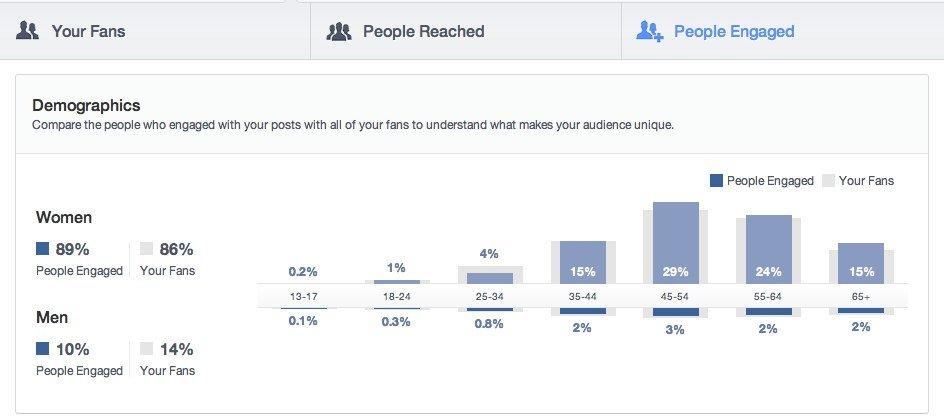This screenshot has height=419, width=944.
Task: Click the women 55-64 bar showing 24%
Action: (x=768, y=250)
